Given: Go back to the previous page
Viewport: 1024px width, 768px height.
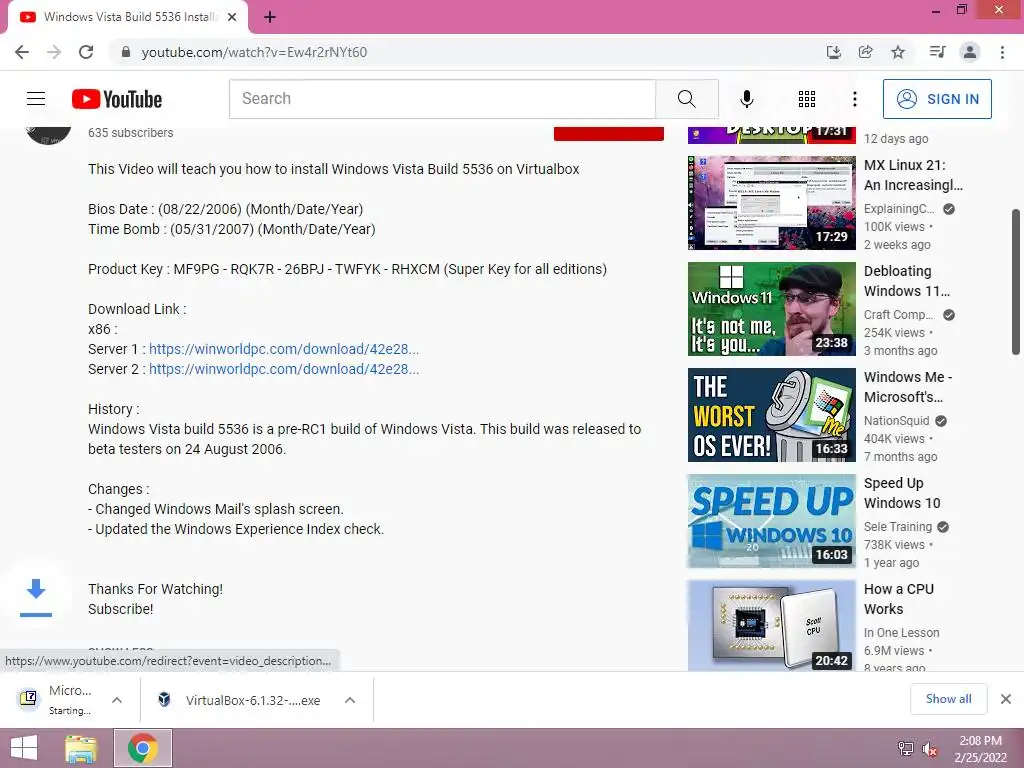Looking at the screenshot, I should [22, 52].
